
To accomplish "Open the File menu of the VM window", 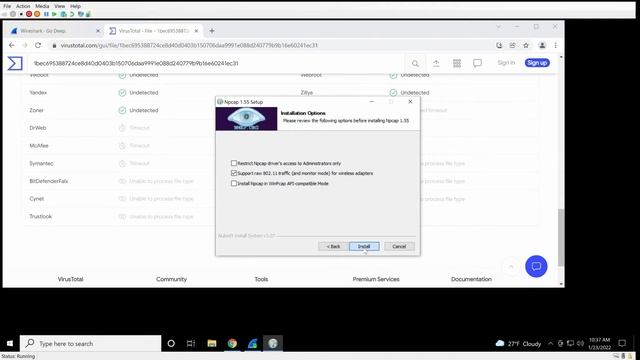I will [7, 6].
